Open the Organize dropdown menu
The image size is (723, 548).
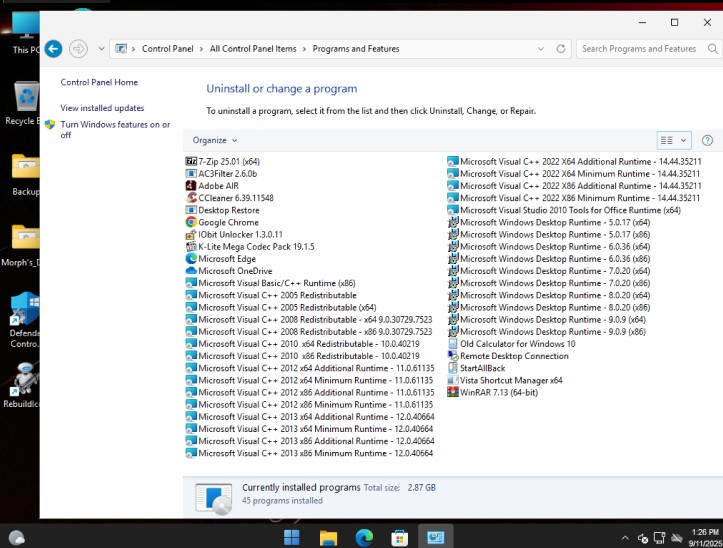pyautogui.click(x=215, y=140)
